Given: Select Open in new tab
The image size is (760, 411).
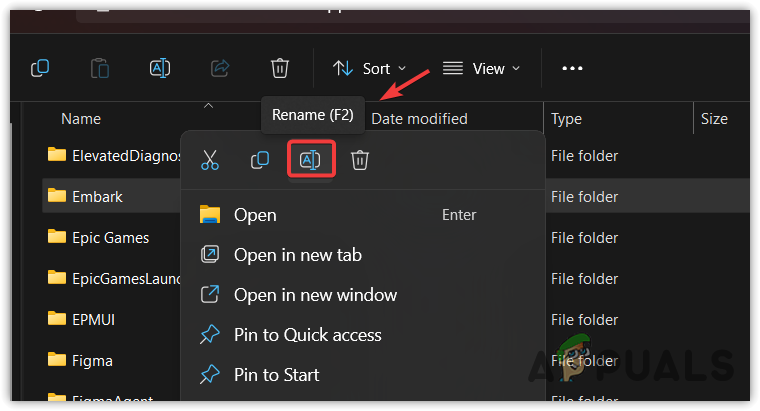Looking at the screenshot, I should [x=297, y=255].
